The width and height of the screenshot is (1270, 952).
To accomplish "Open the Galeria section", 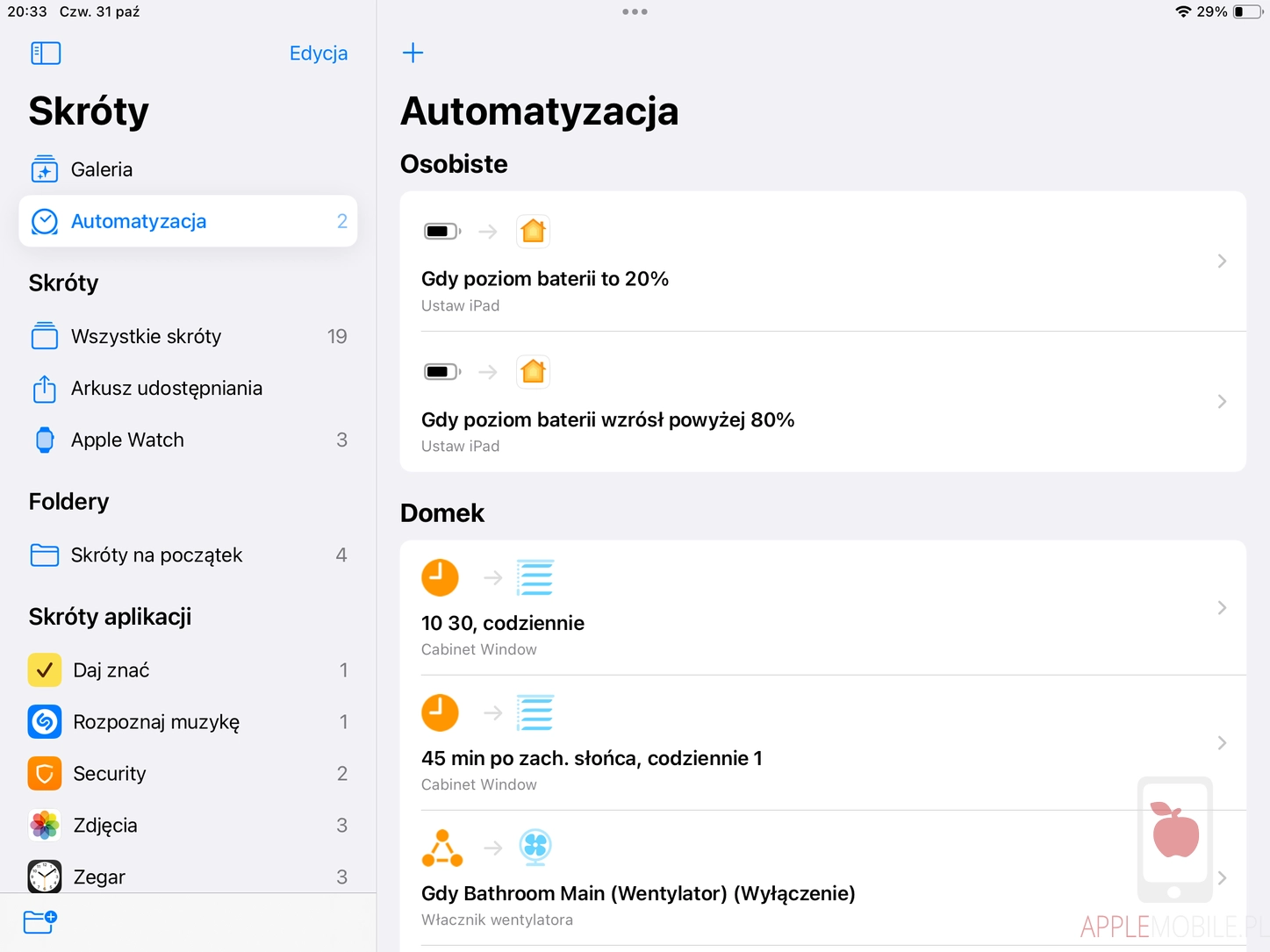I will (102, 169).
